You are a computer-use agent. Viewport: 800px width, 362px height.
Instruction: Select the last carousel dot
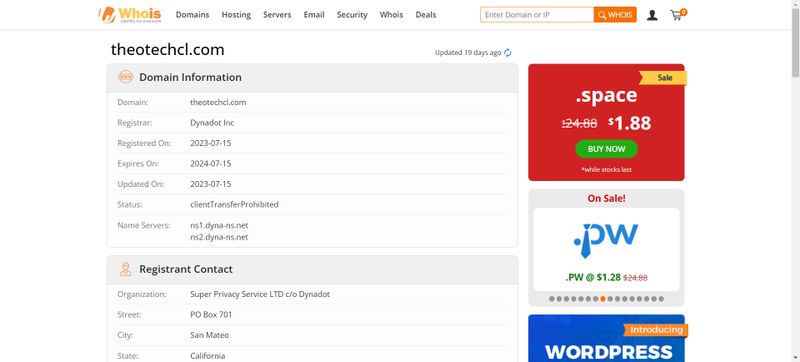click(661, 299)
